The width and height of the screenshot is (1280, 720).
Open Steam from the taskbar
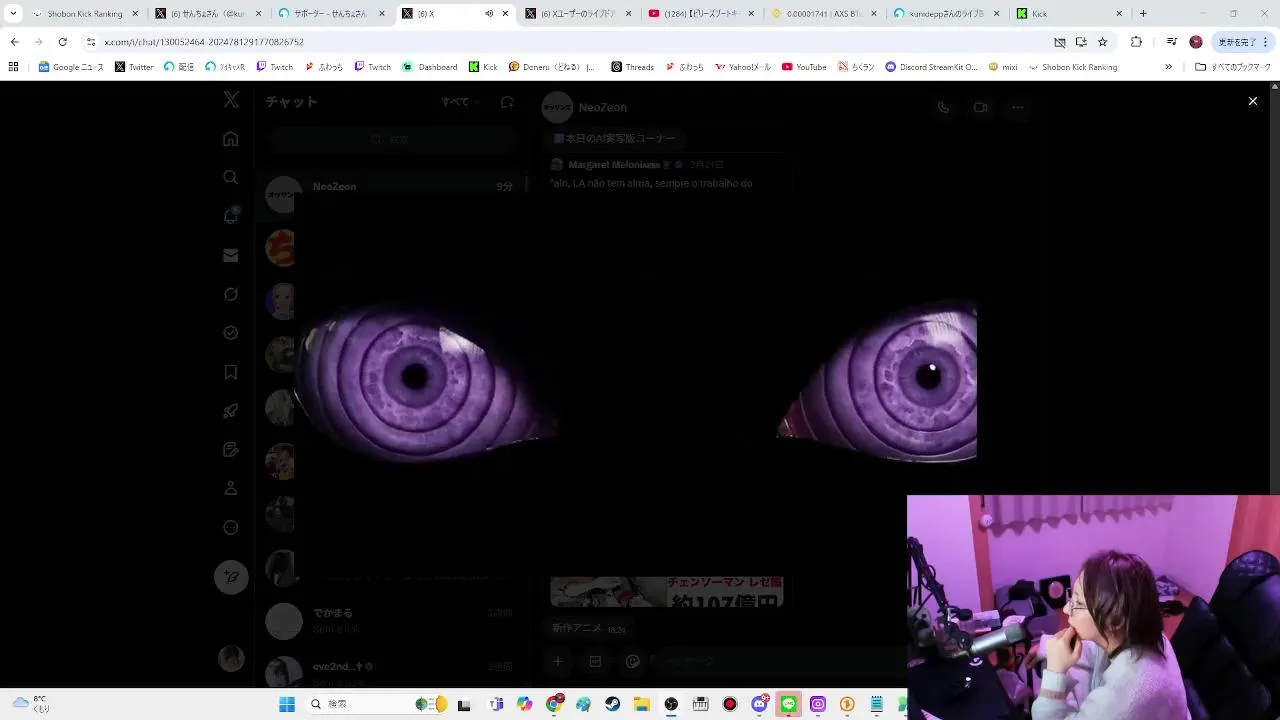pyautogui.click(x=613, y=704)
